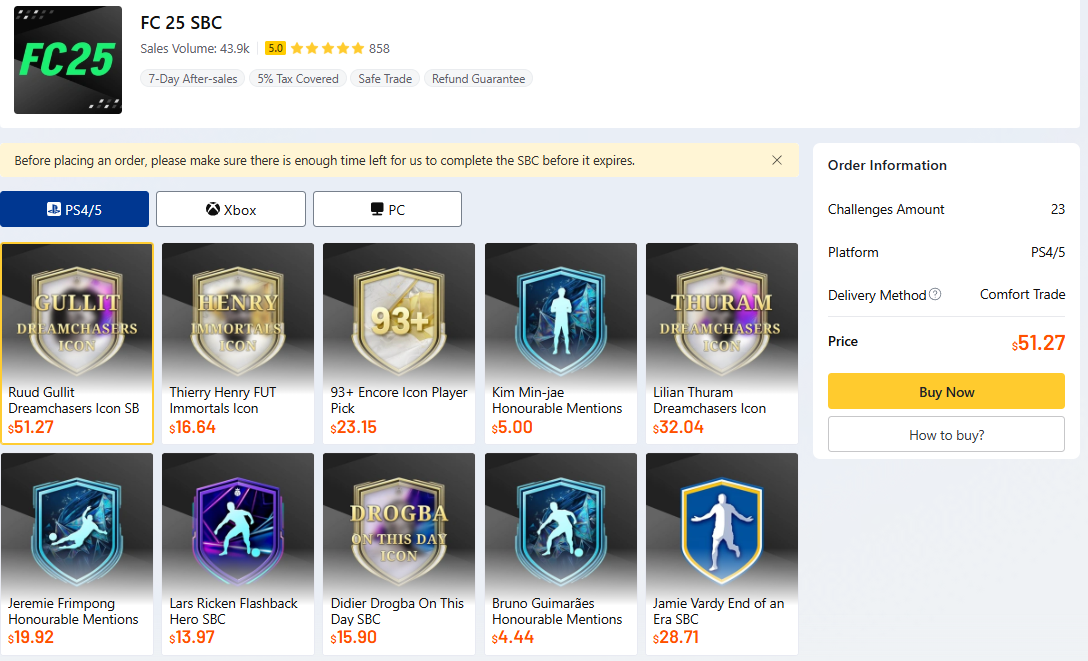Click Jamie Vardy End of an Era title
The height and width of the screenshot is (661, 1088).
pos(718,611)
